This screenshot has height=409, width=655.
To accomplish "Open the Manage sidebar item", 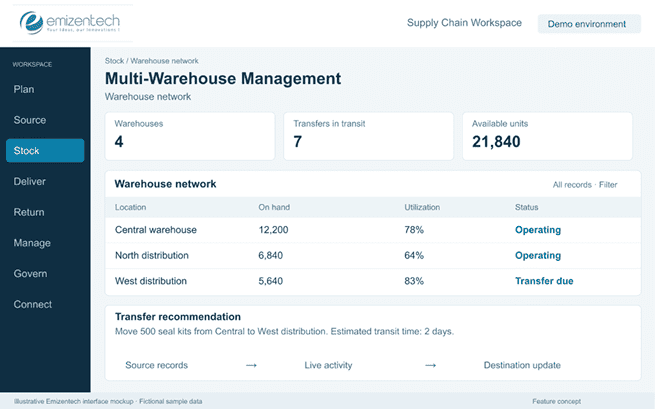I will tap(32, 243).
